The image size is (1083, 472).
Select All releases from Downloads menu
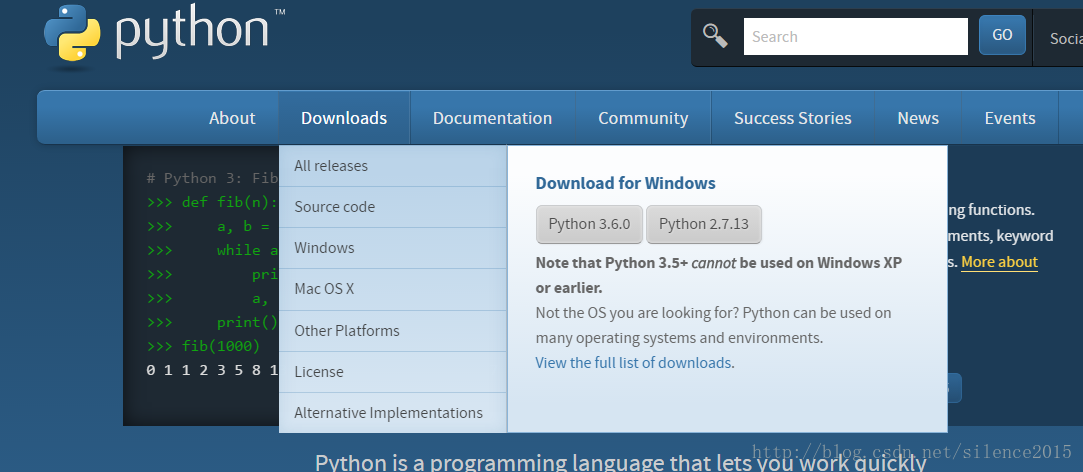(x=393, y=166)
